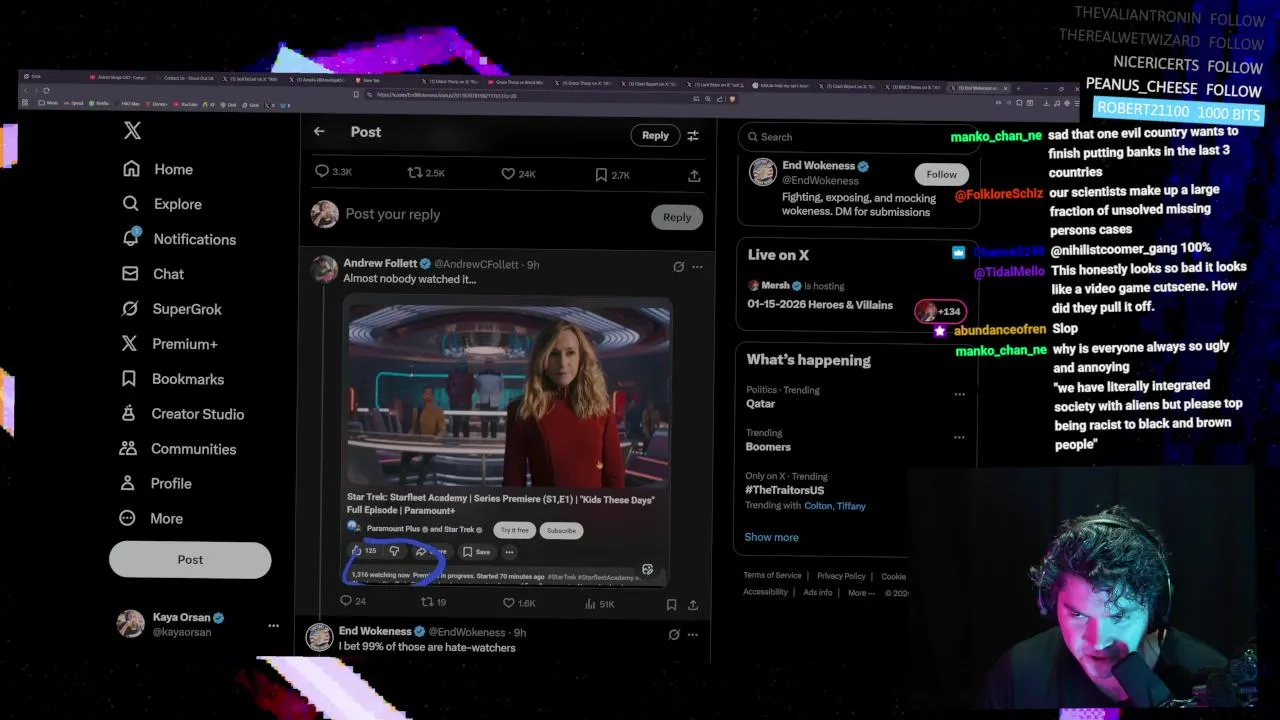Open Notifications in the sidebar

pos(179,239)
